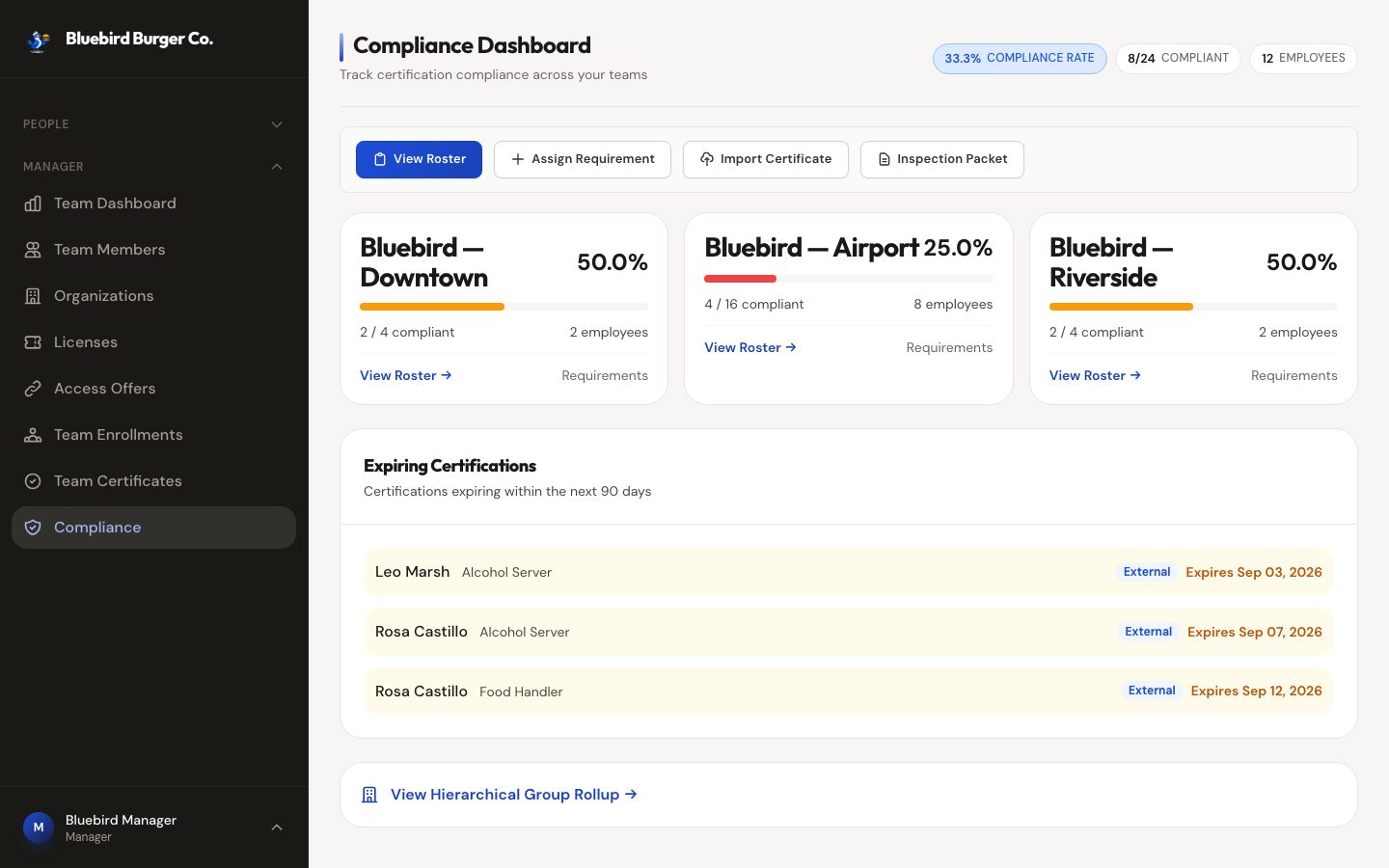Viewport: 1389px width, 868px height.
Task: Click the clipboard icon in View Roster button
Action: (x=380, y=159)
